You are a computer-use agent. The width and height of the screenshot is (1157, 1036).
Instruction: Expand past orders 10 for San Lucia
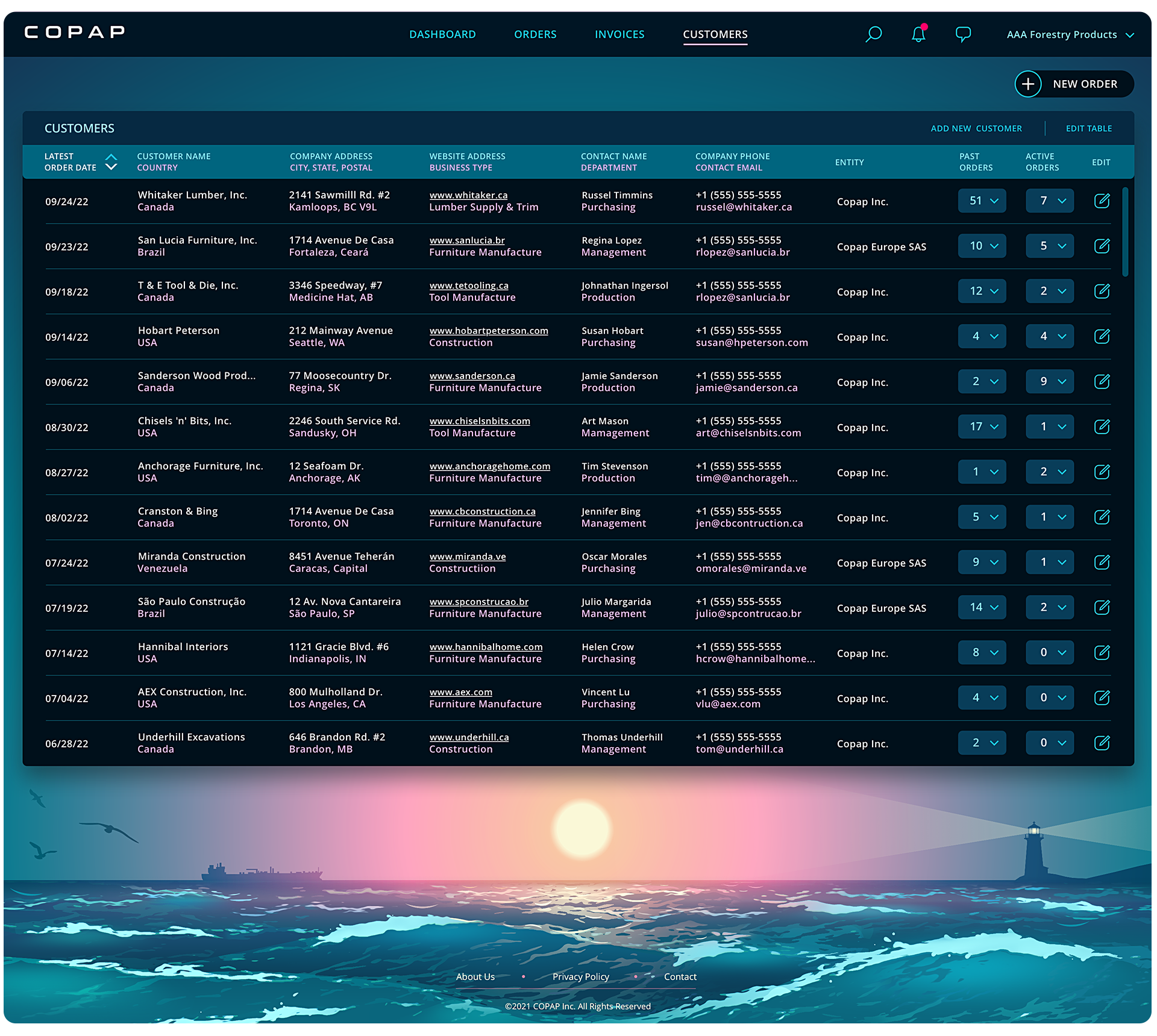coord(982,246)
